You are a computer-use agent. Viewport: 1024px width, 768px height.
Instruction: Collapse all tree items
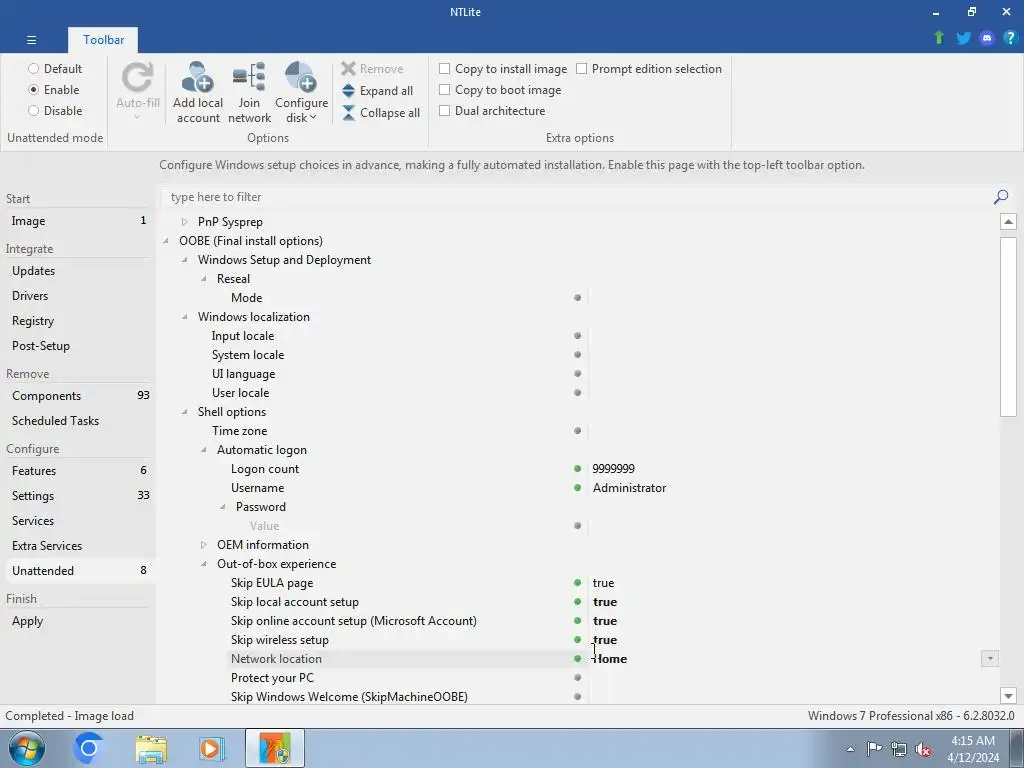[x=381, y=113]
